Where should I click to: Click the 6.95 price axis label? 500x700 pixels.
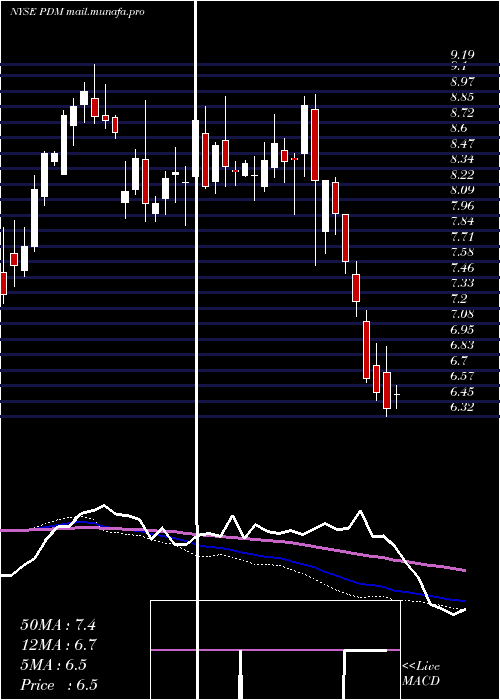(462, 329)
